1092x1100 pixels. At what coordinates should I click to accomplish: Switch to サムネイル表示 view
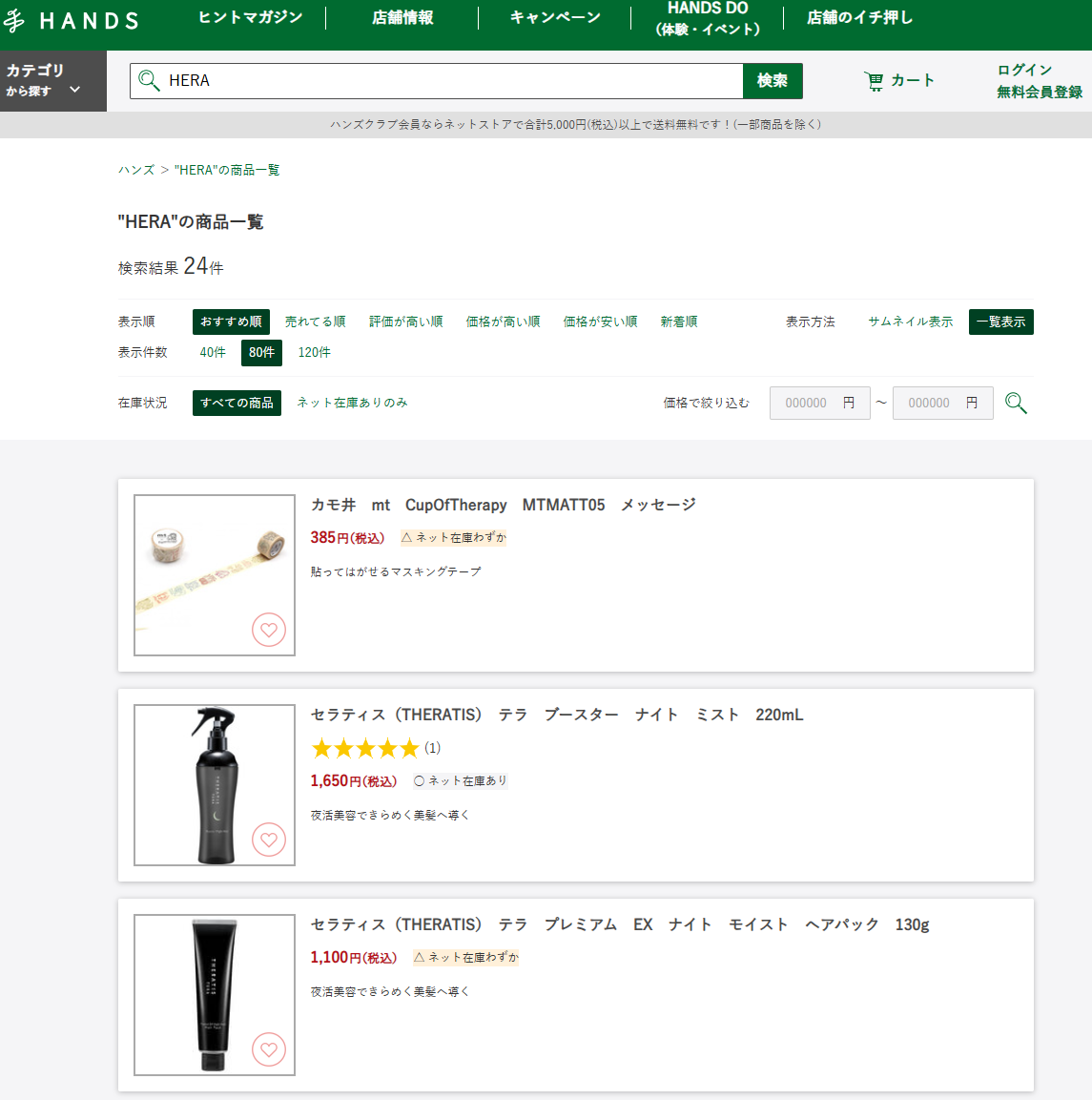click(x=911, y=322)
